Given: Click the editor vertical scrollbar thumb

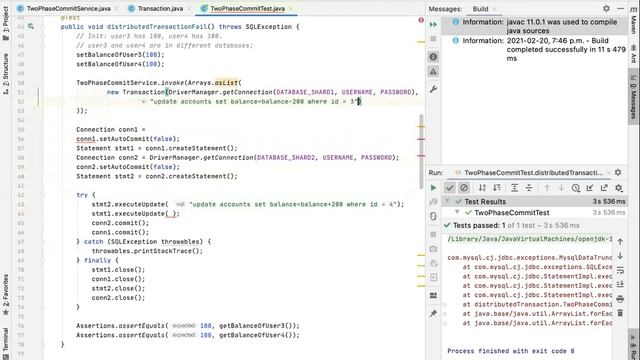Looking at the screenshot, I should [421, 151].
